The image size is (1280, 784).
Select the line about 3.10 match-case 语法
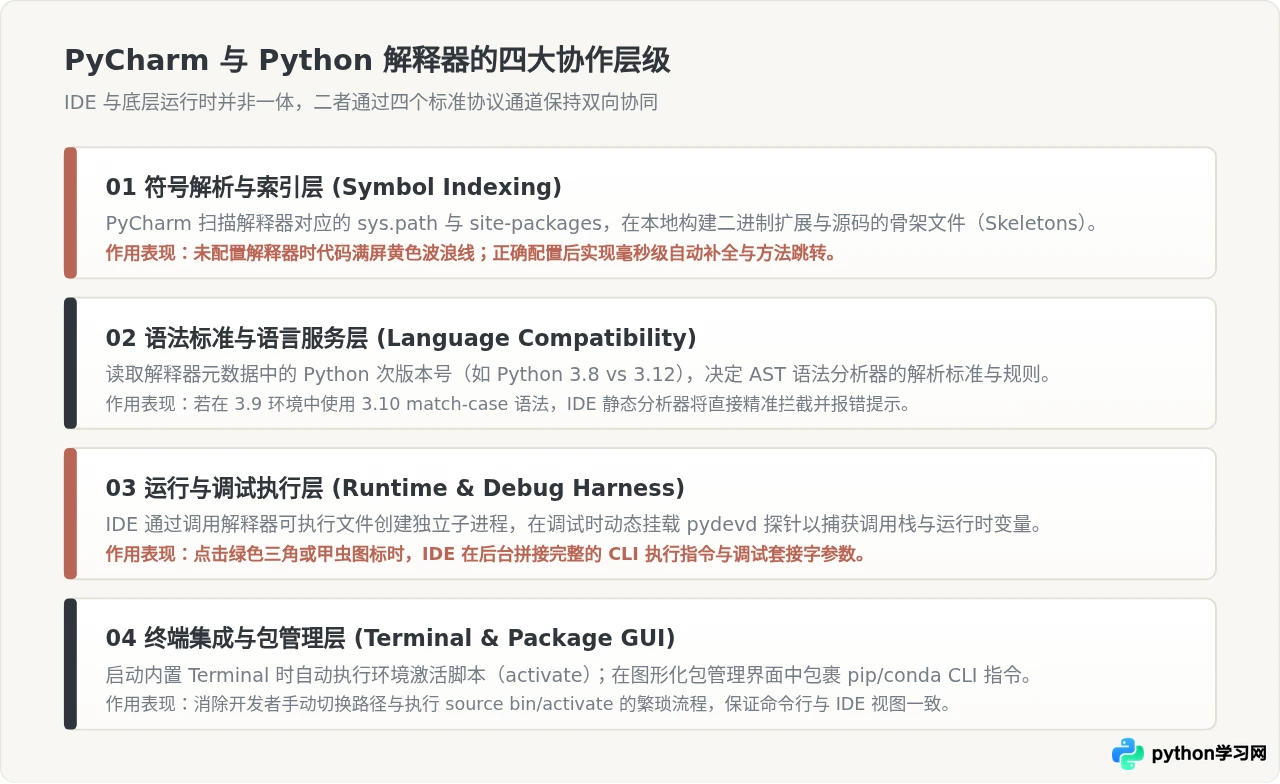click(508, 404)
